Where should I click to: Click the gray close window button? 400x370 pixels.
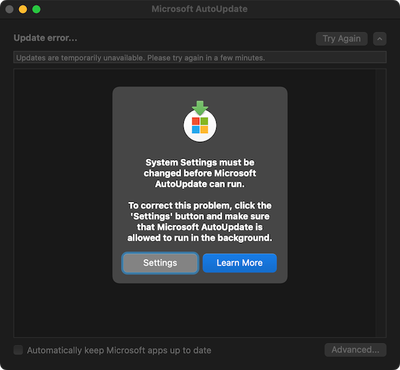tap(9, 9)
